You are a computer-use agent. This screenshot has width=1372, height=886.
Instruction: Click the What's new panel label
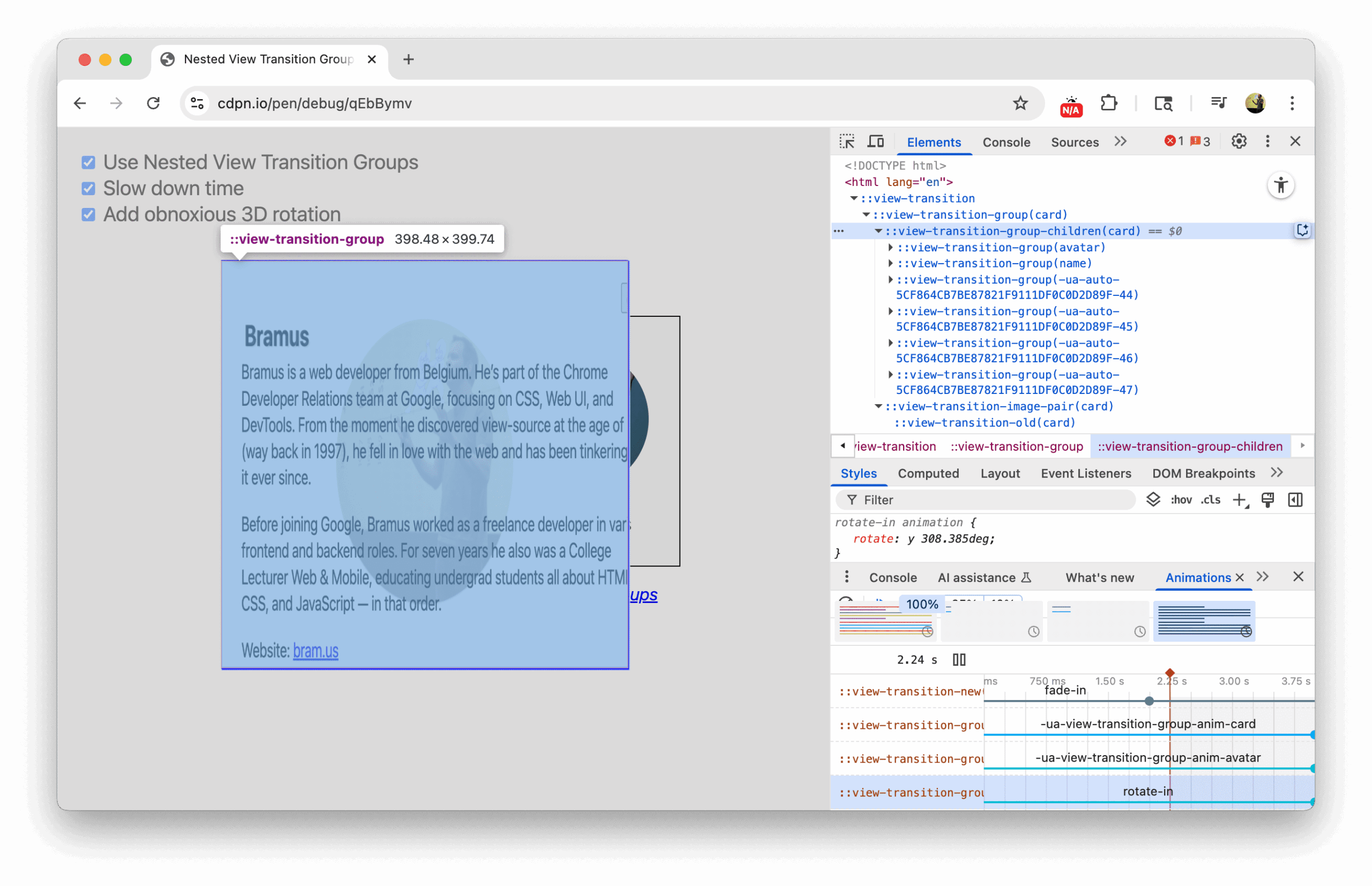1099,578
